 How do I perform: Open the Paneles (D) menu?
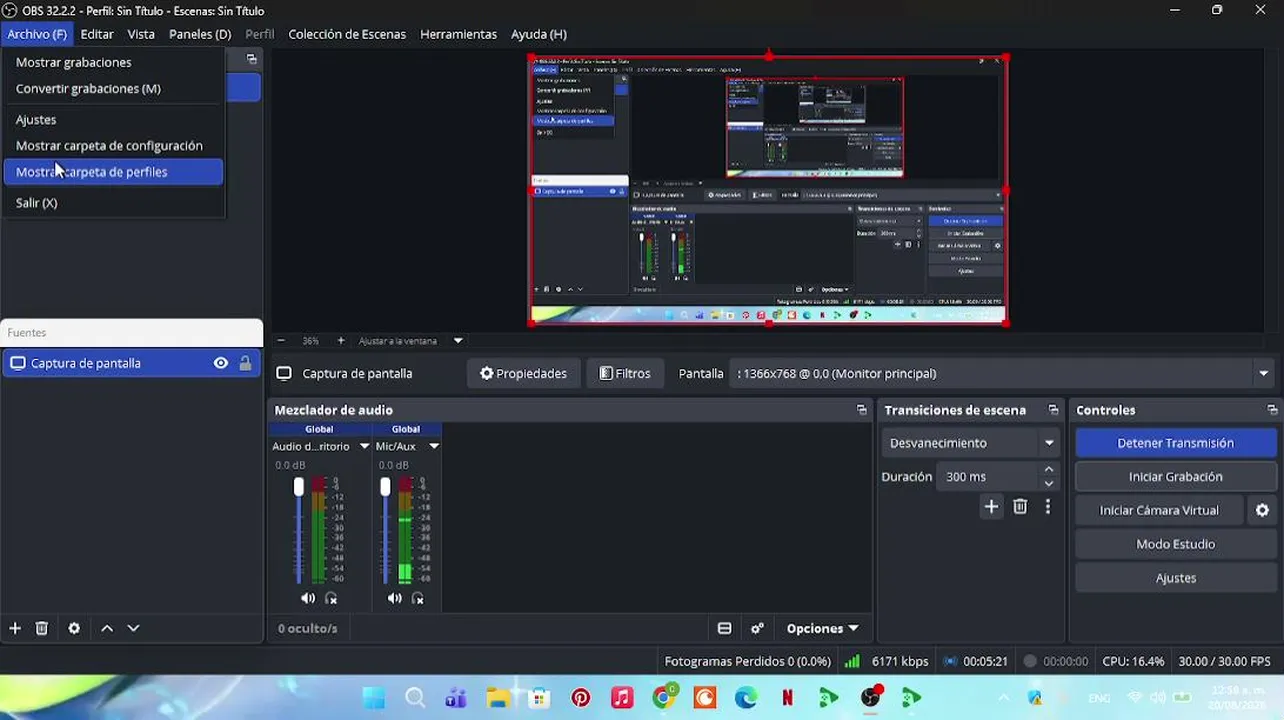tap(200, 34)
